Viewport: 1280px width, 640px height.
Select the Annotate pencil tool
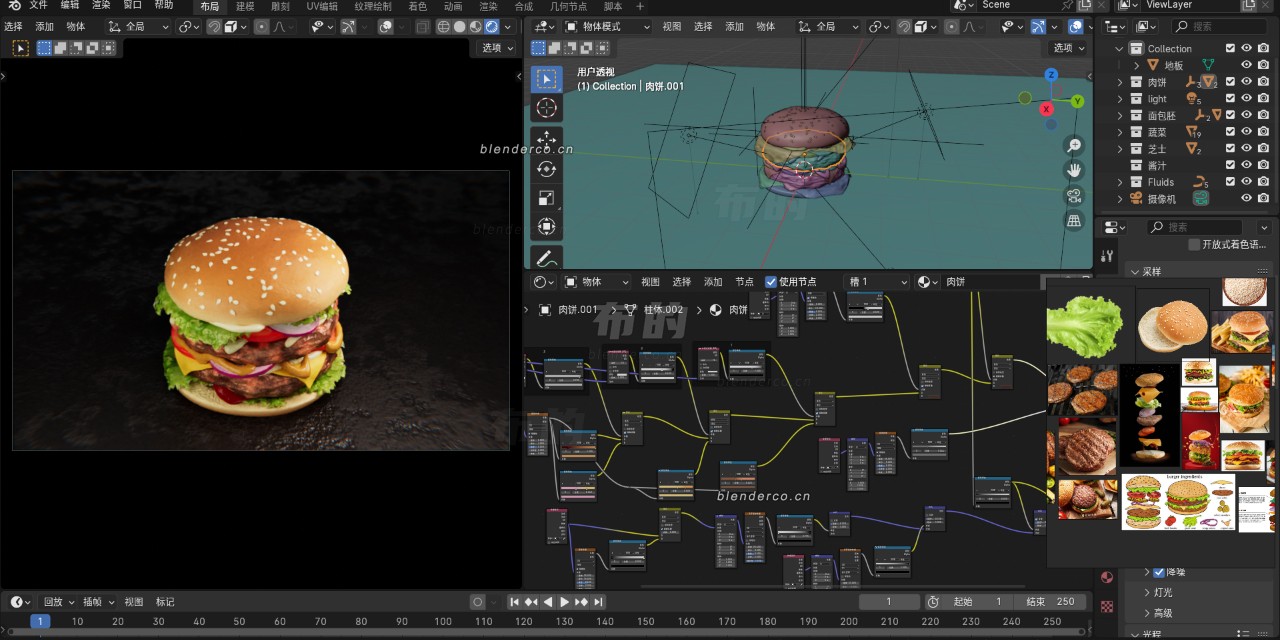pyautogui.click(x=546, y=258)
